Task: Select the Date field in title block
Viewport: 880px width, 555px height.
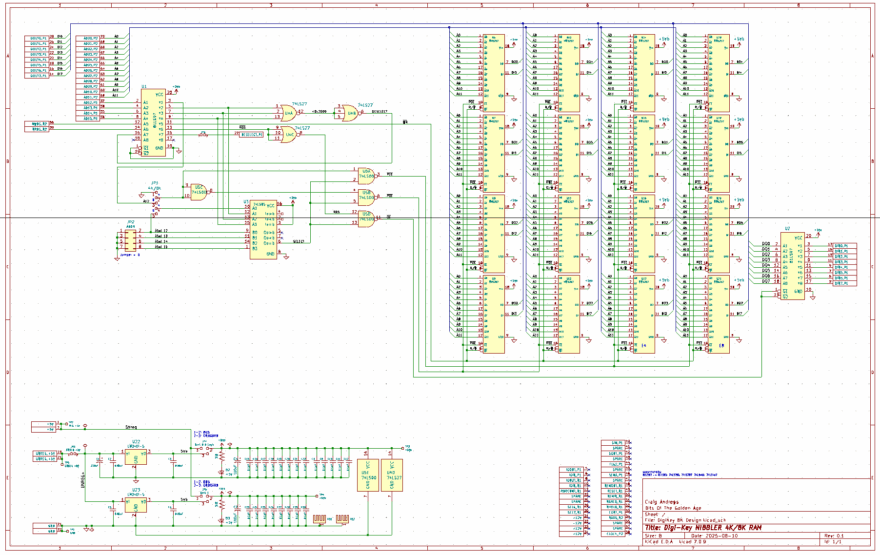Action: click(x=716, y=535)
